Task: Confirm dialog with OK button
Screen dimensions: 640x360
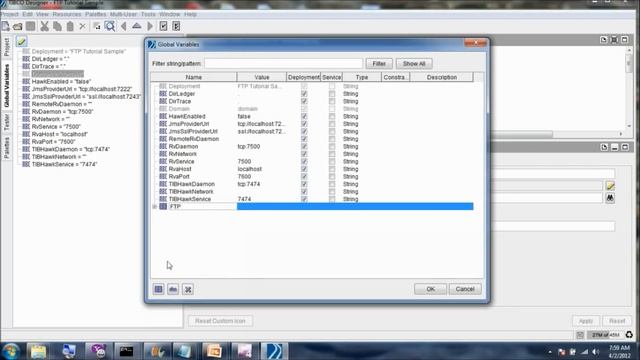Action: 430,289
